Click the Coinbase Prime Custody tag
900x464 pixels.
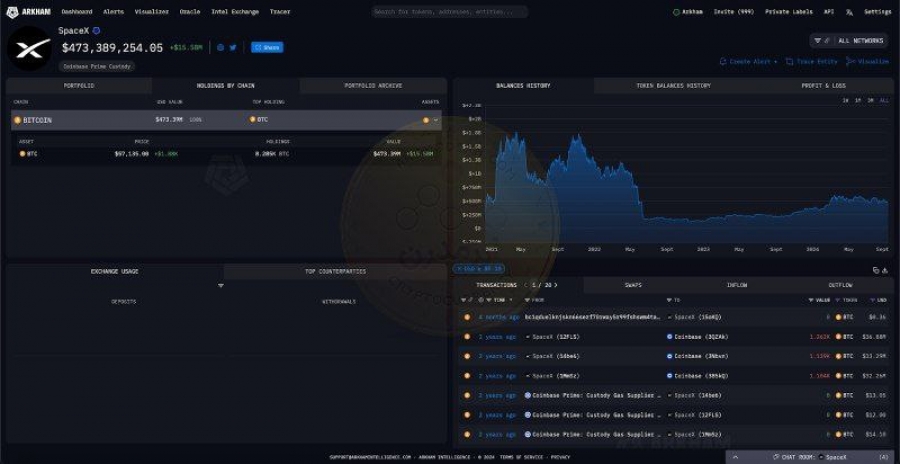tap(96, 67)
